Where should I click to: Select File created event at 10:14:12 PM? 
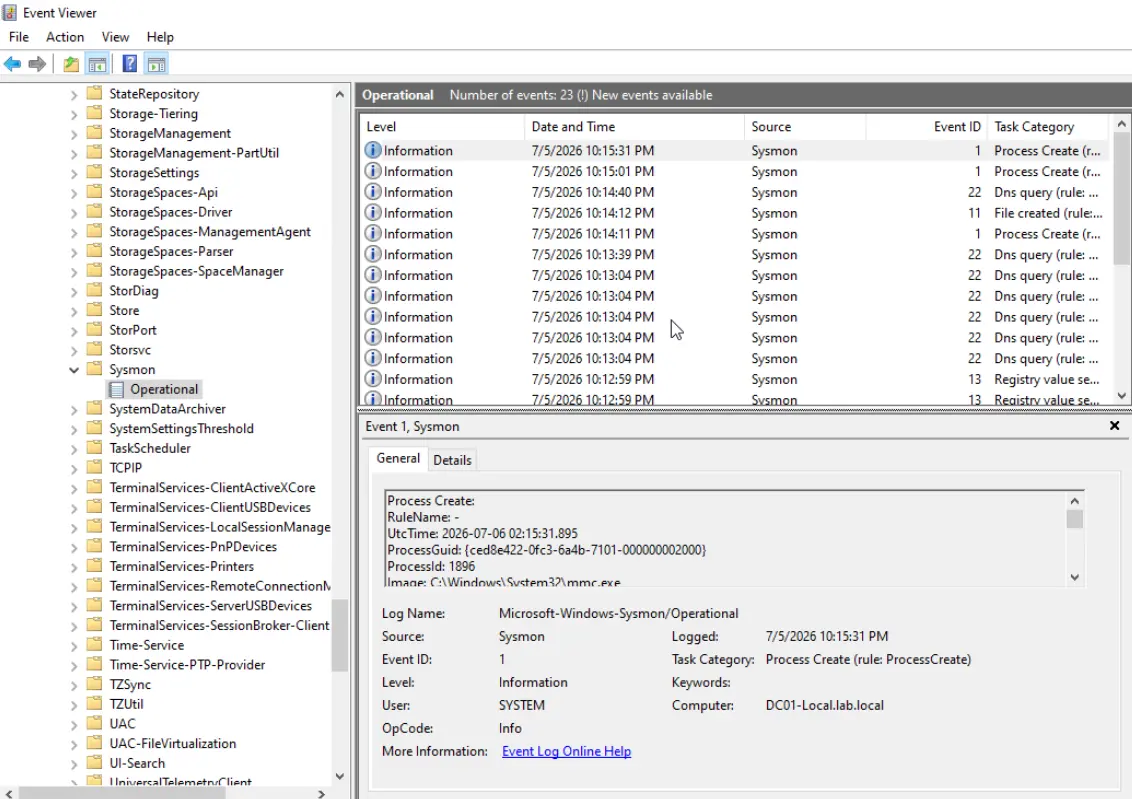pos(733,213)
